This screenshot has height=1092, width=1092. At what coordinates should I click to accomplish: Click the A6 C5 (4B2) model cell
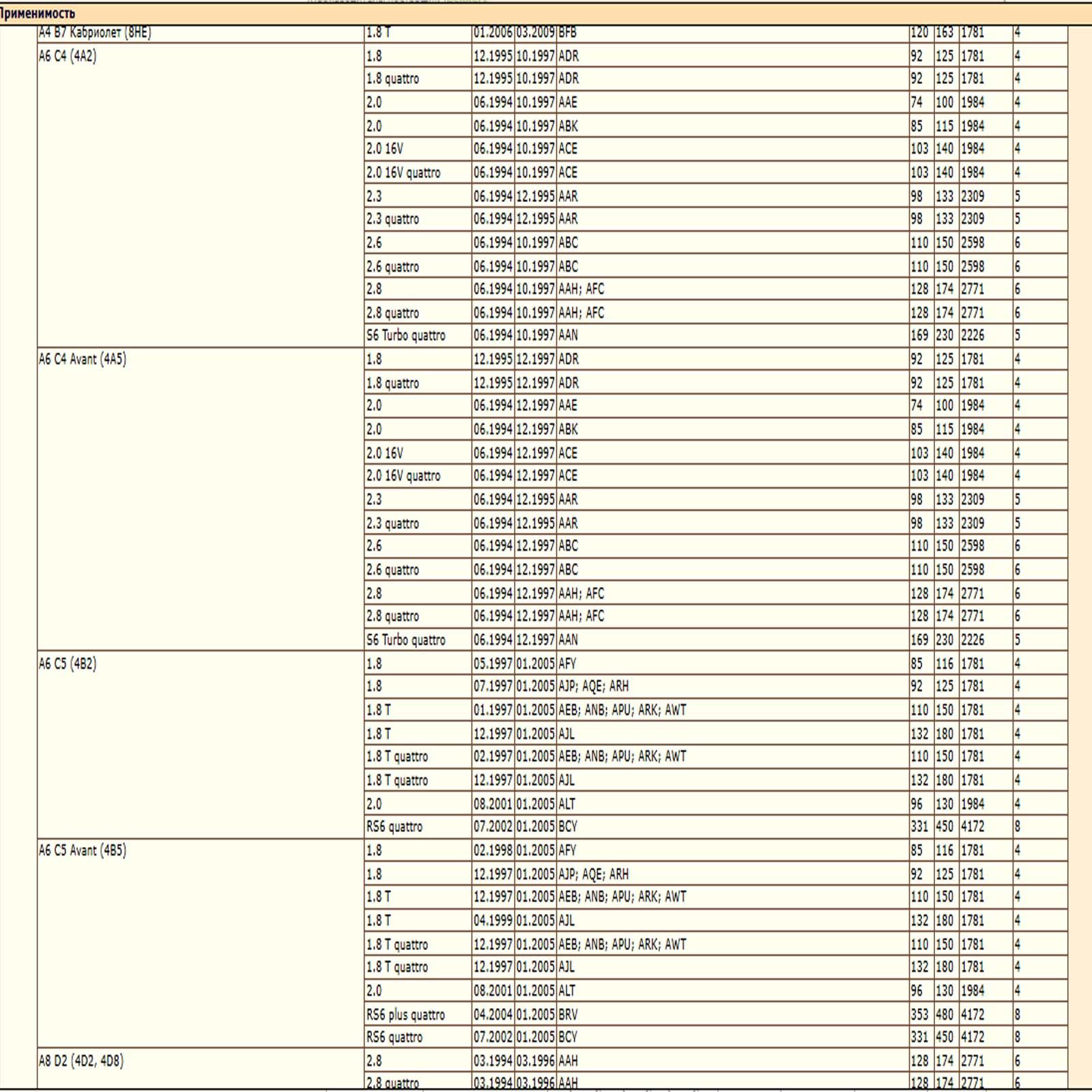pyautogui.click(x=68, y=663)
